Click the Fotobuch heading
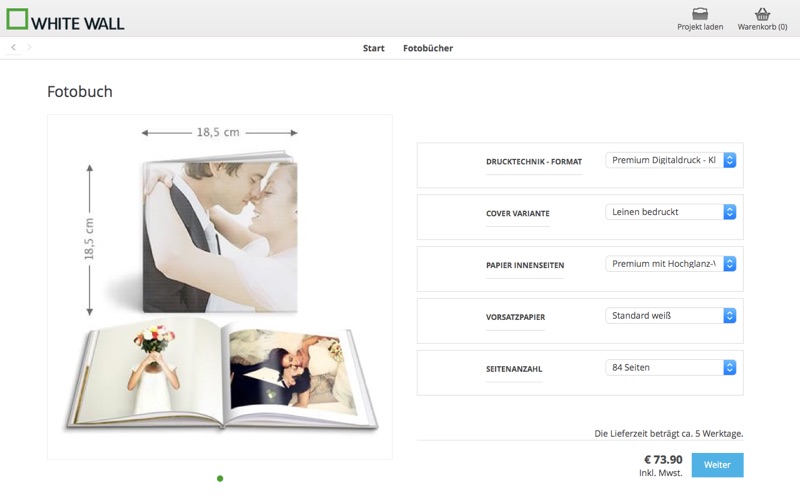This screenshot has width=800, height=500. (x=80, y=91)
